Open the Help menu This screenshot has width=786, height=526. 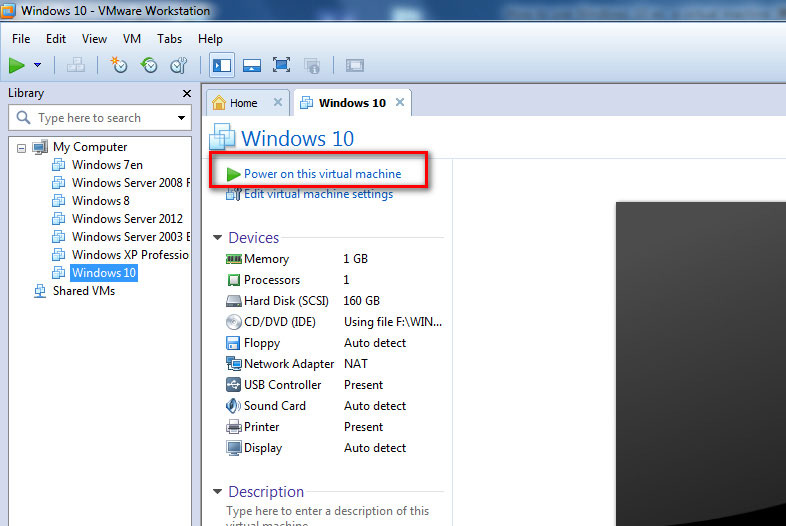[x=210, y=39]
